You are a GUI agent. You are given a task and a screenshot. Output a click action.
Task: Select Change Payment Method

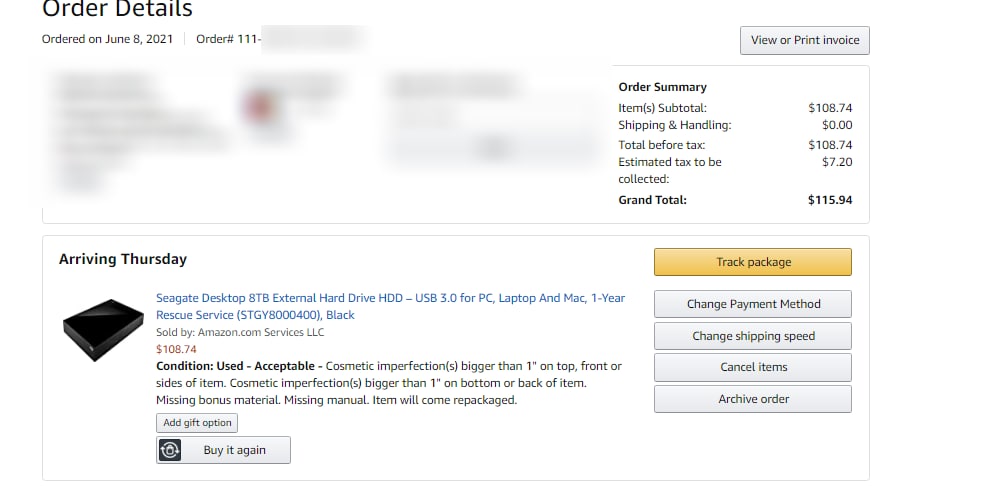coord(753,304)
